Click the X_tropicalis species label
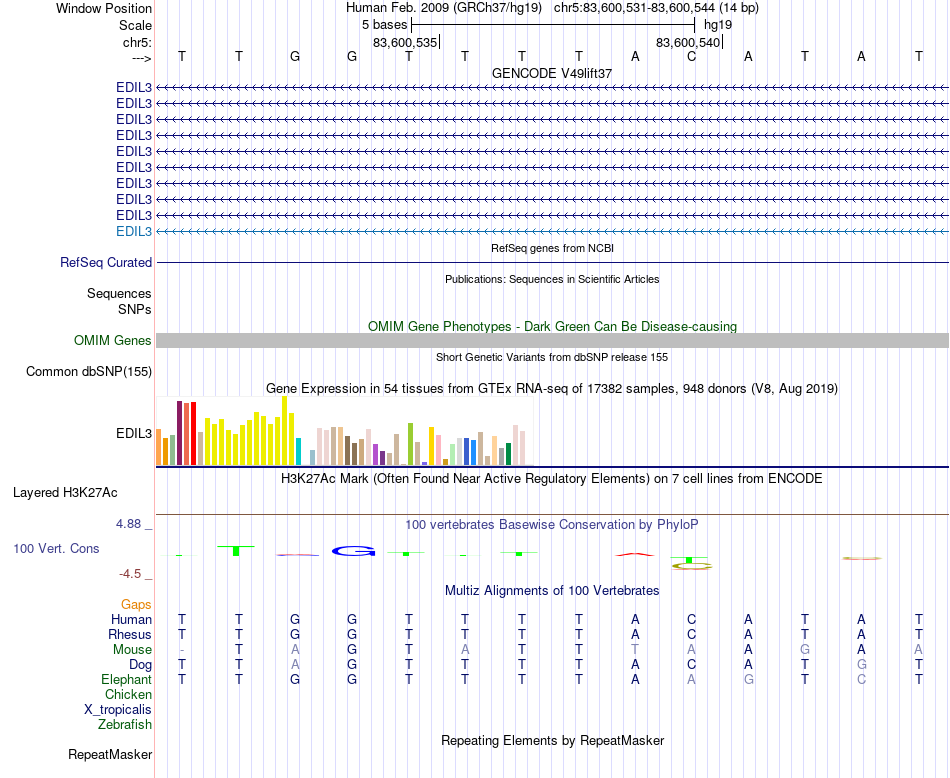 click(x=118, y=710)
